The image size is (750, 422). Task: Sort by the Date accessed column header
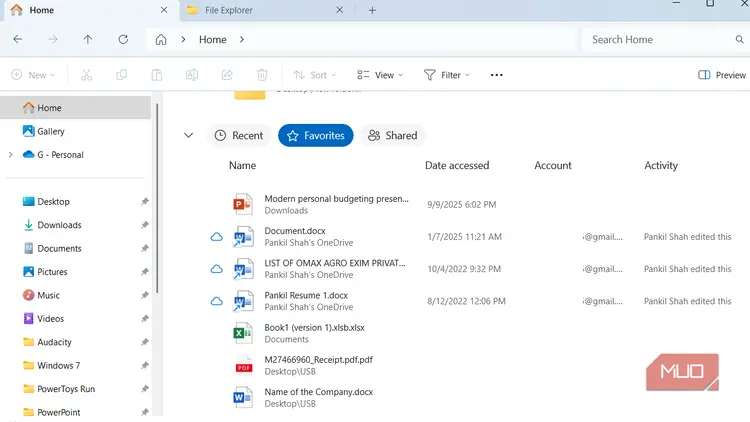[457, 166]
